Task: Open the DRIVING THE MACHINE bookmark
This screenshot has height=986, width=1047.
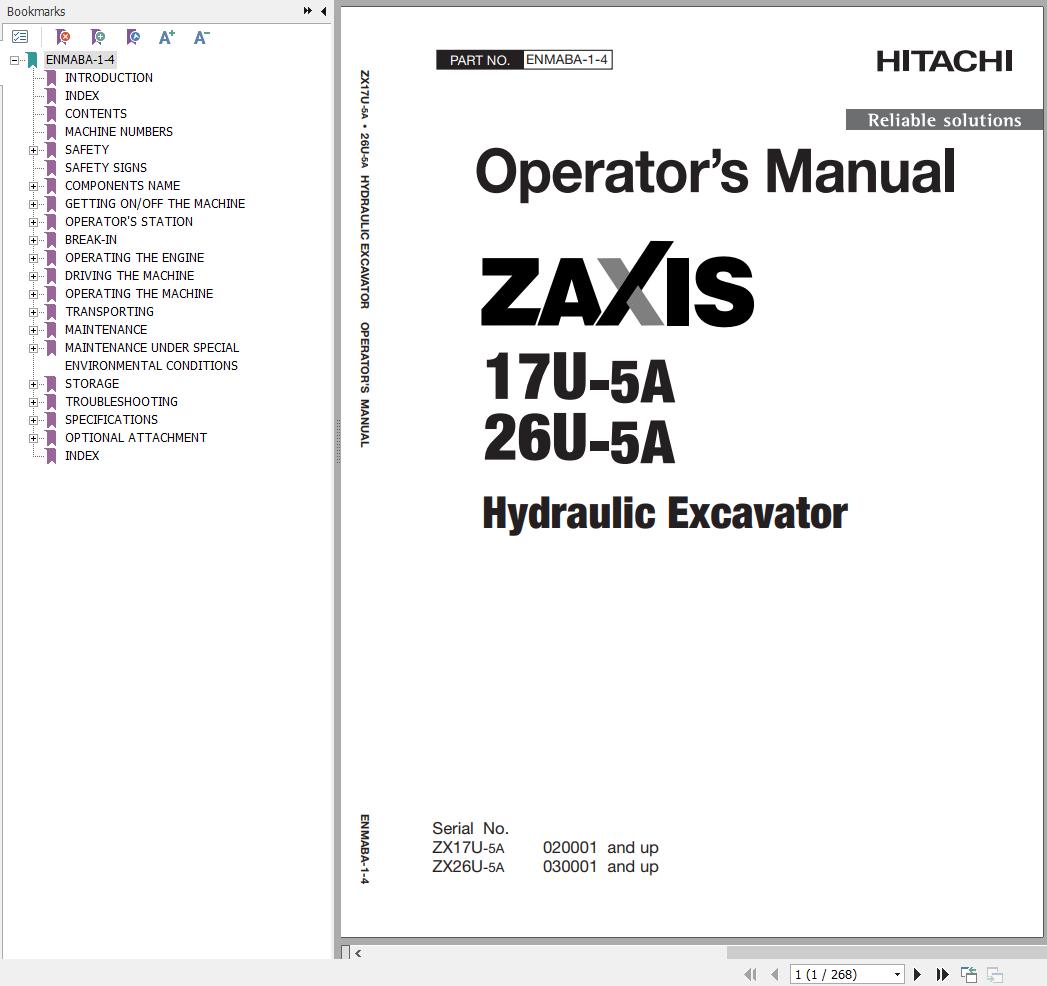Action: (x=130, y=276)
